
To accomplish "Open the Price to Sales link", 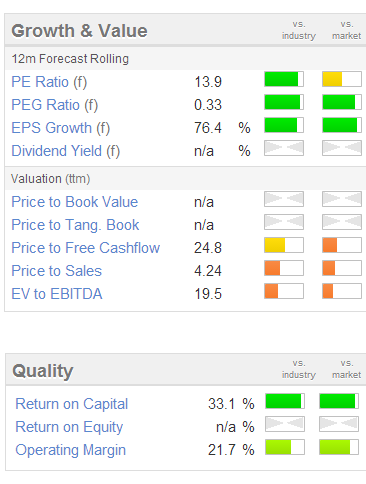I will tap(56, 271).
